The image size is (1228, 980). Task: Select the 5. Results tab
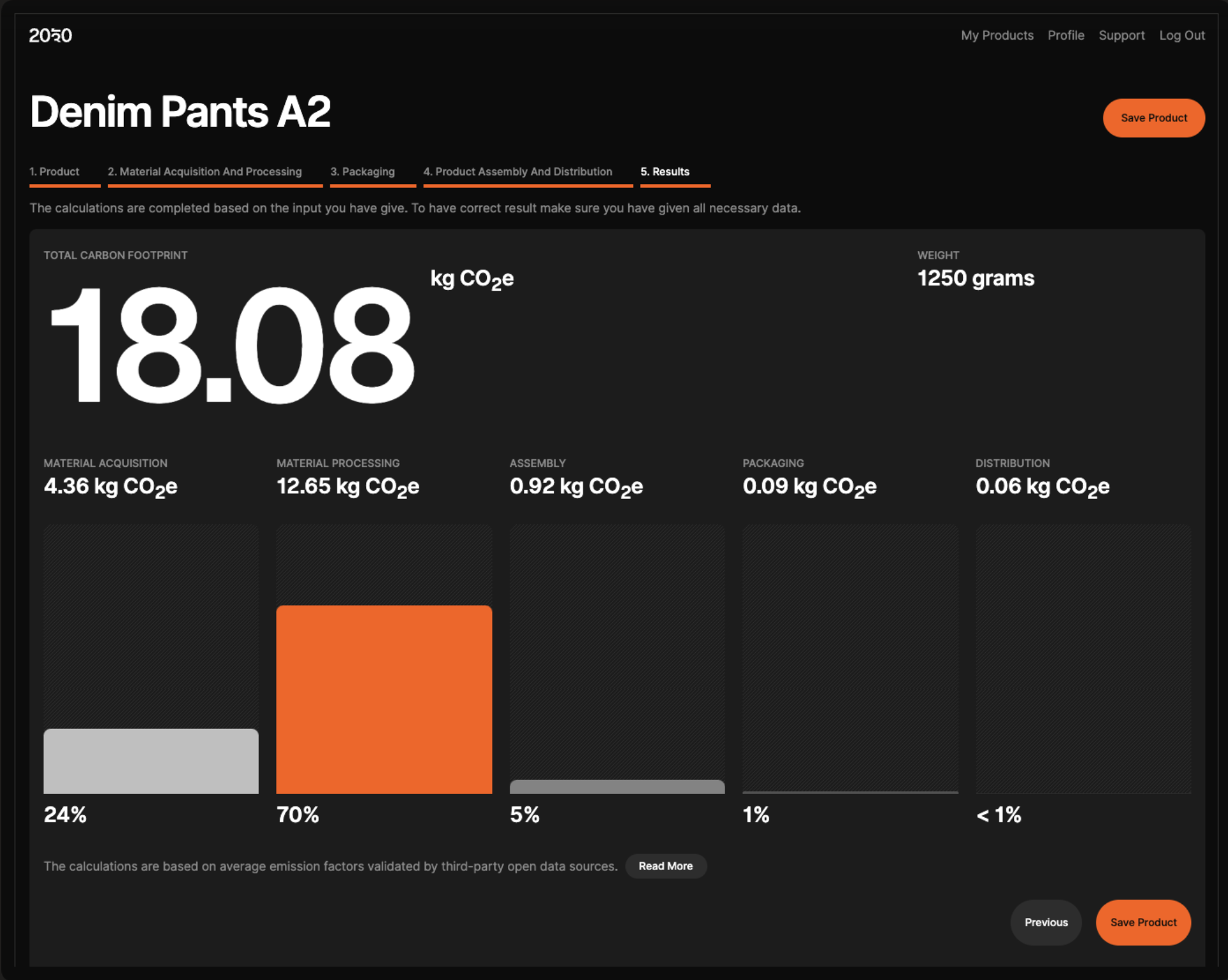point(664,171)
